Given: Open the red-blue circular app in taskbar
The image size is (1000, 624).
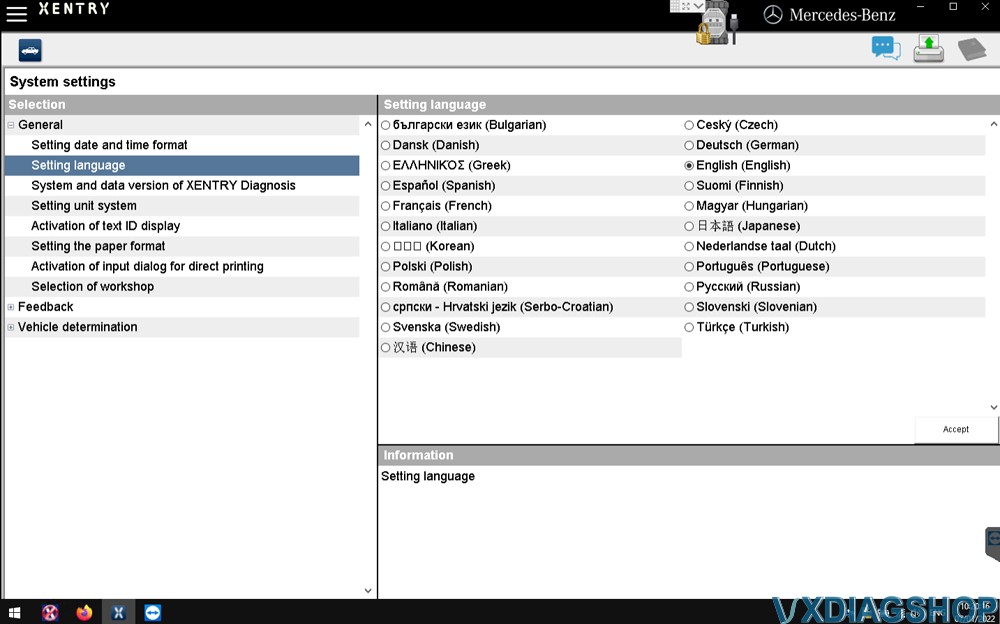Looking at the screenshot, I should [50, 613].
